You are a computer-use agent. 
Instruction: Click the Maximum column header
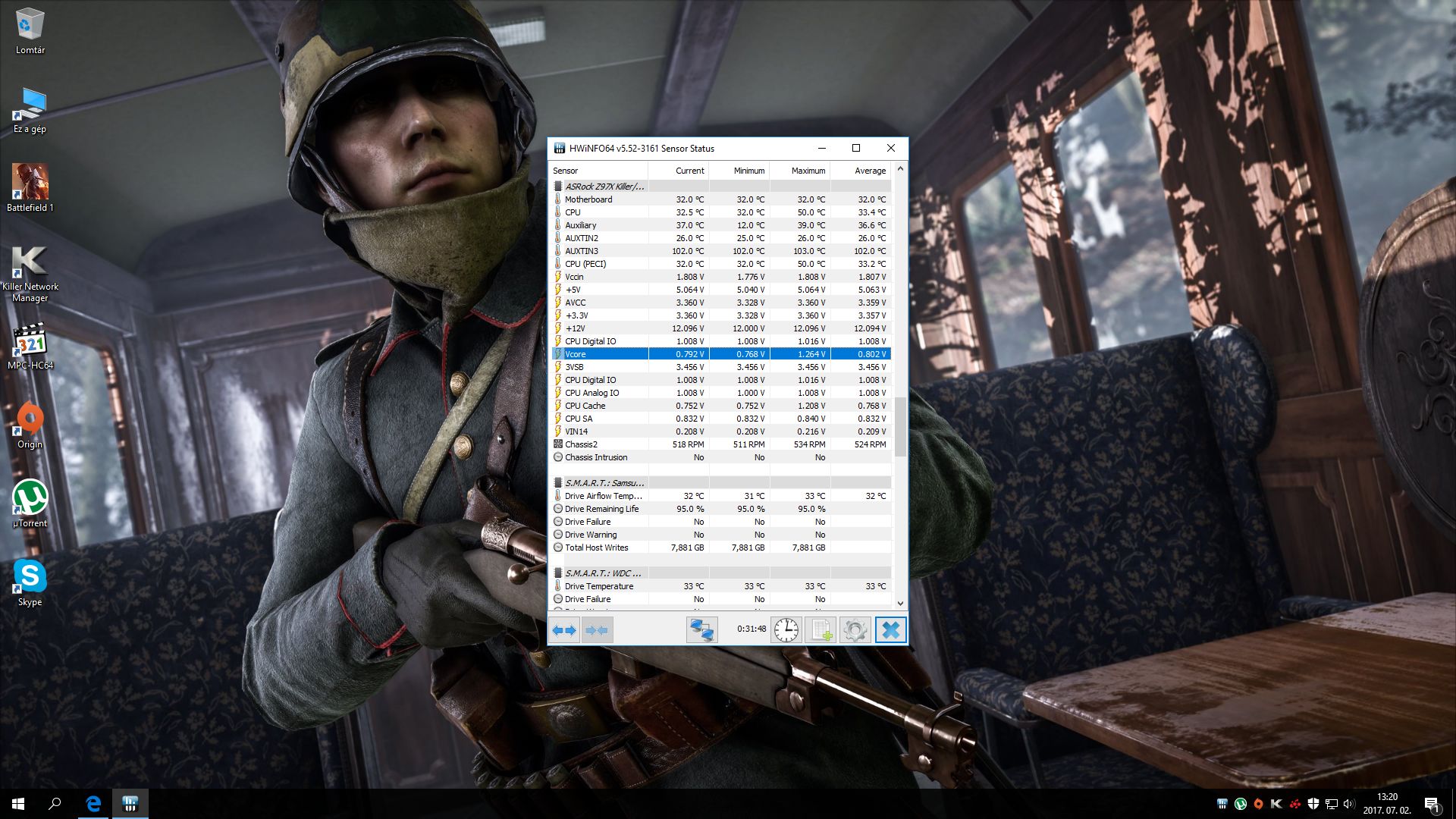point(800,171)
